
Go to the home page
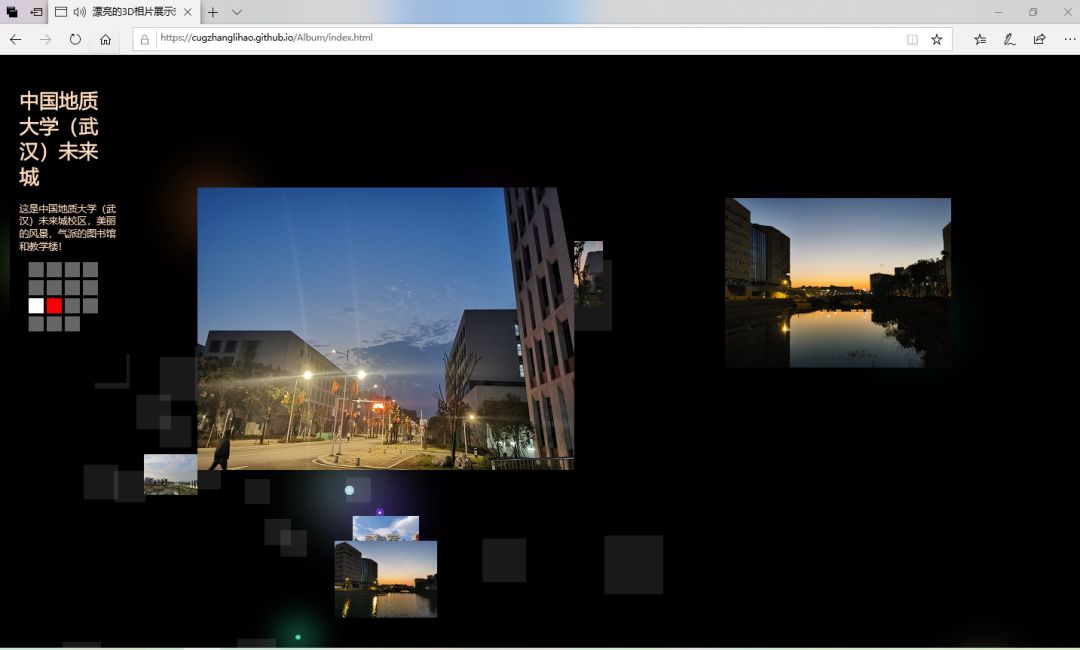[105, 39]
